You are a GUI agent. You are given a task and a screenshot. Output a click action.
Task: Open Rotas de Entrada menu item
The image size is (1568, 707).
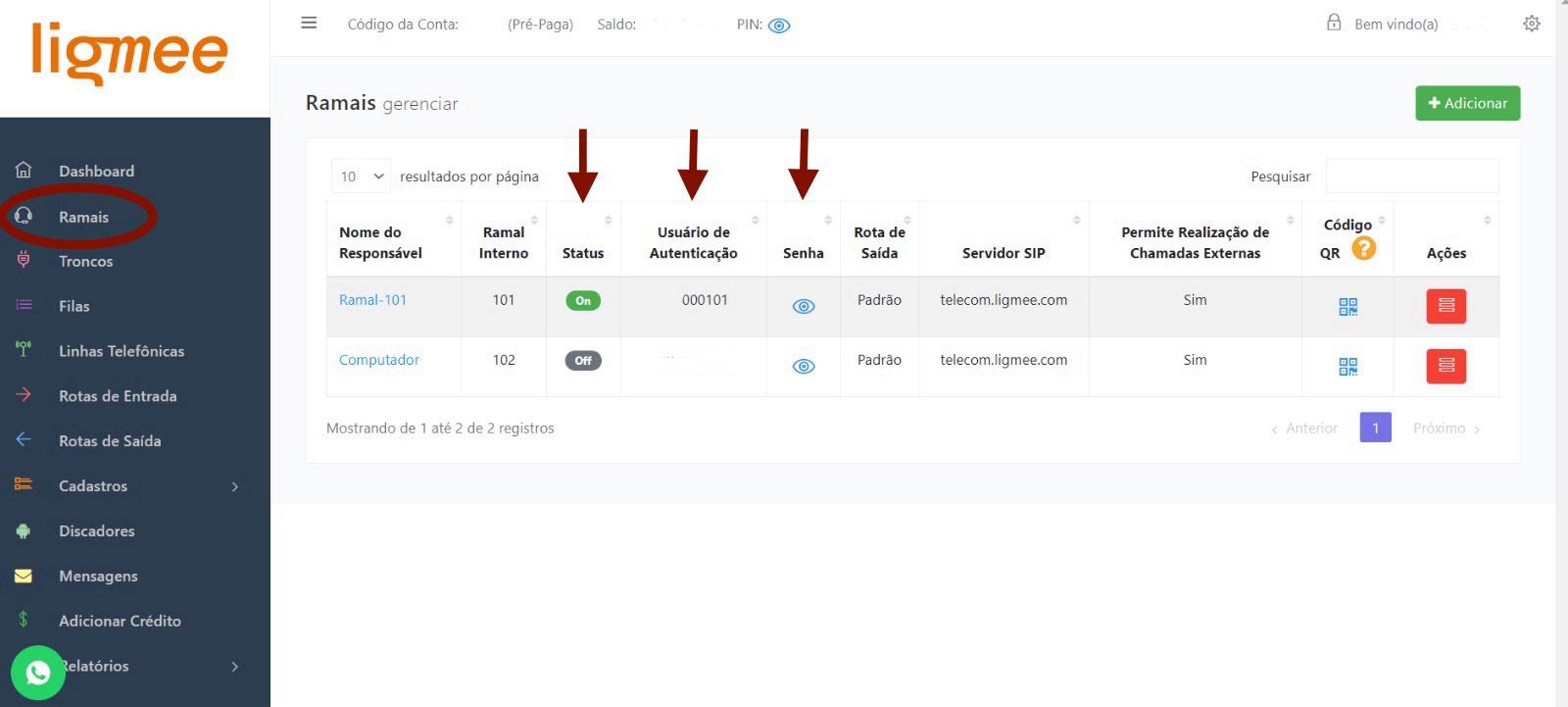[x=117, y=396]
